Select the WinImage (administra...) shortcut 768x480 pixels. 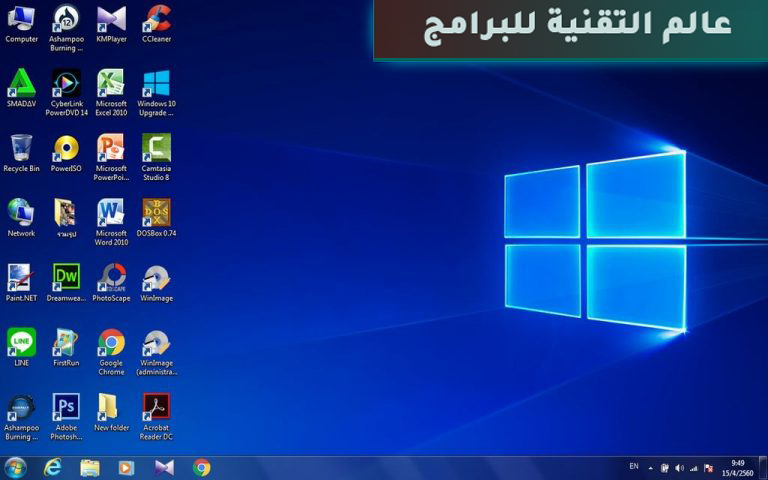(156, 352)
